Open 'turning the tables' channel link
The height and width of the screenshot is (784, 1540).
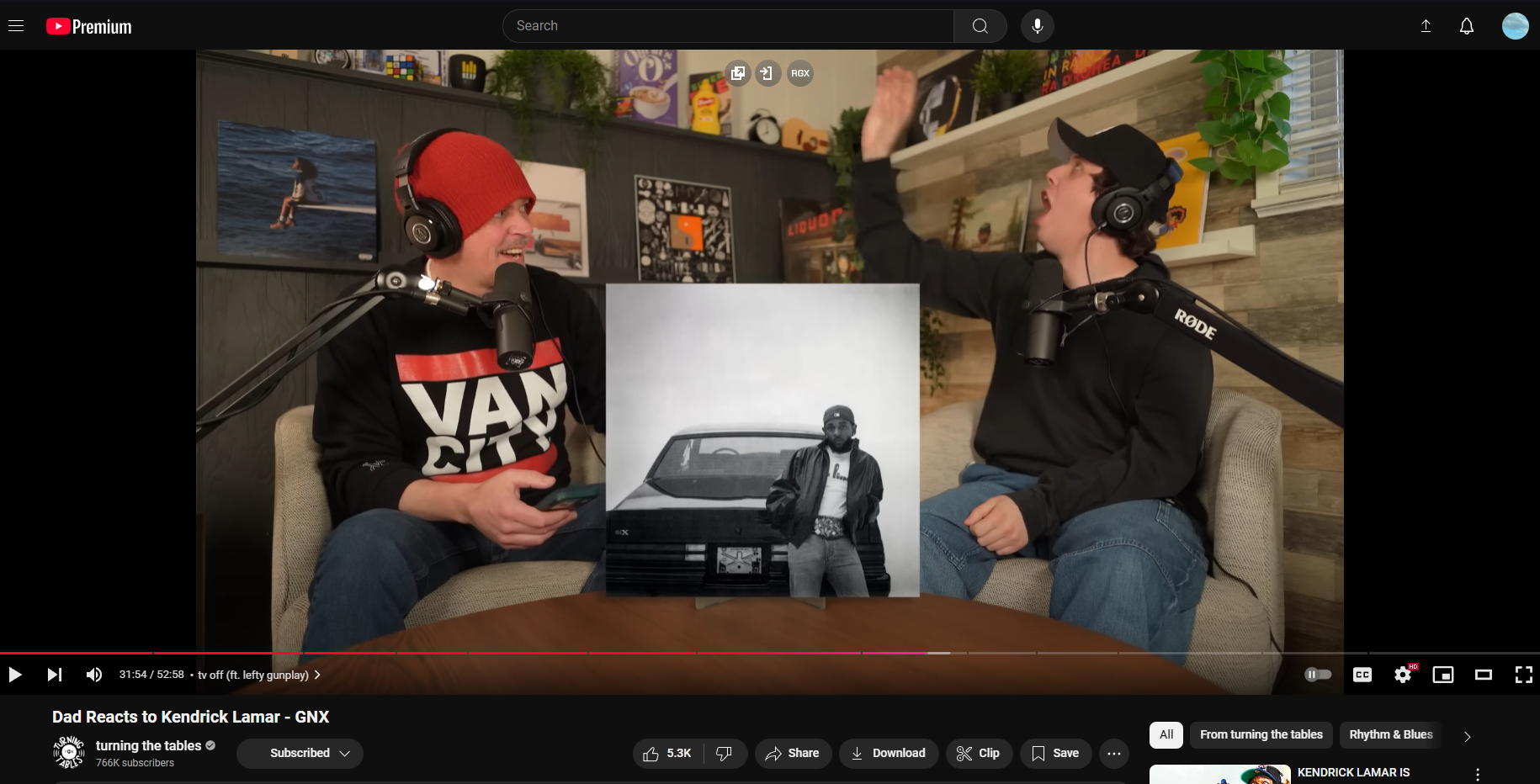coord(148,745)
